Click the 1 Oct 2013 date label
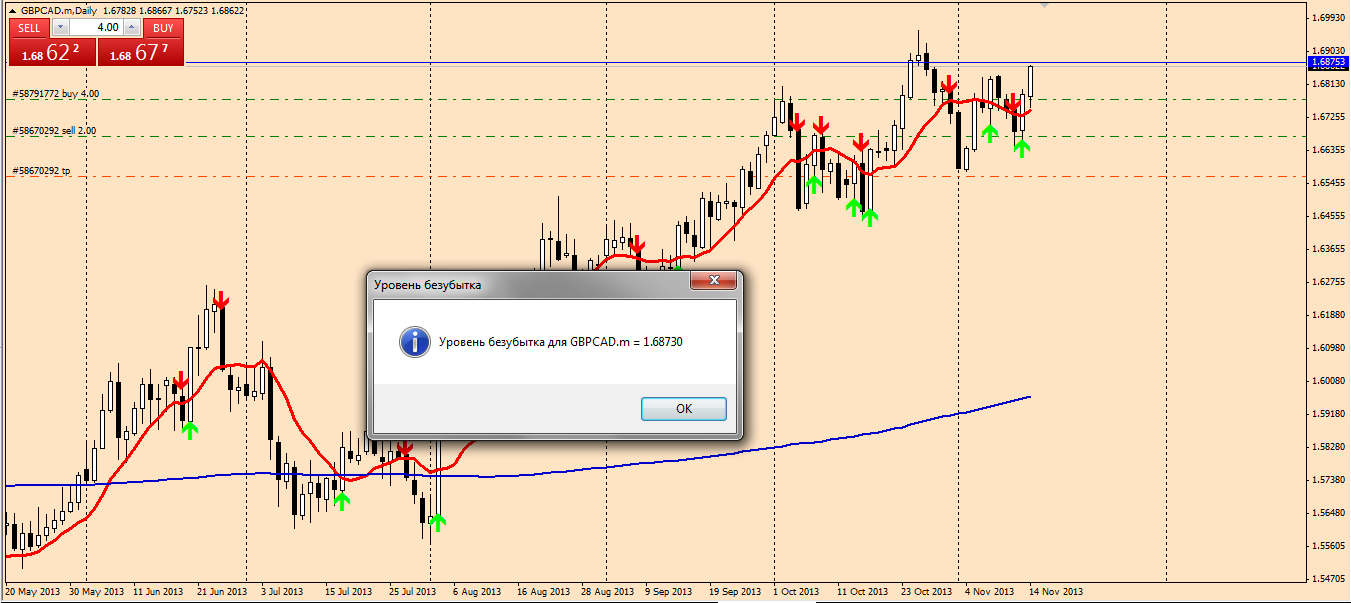This screenshot has height=603, width=1351. [x=797, y=592]
